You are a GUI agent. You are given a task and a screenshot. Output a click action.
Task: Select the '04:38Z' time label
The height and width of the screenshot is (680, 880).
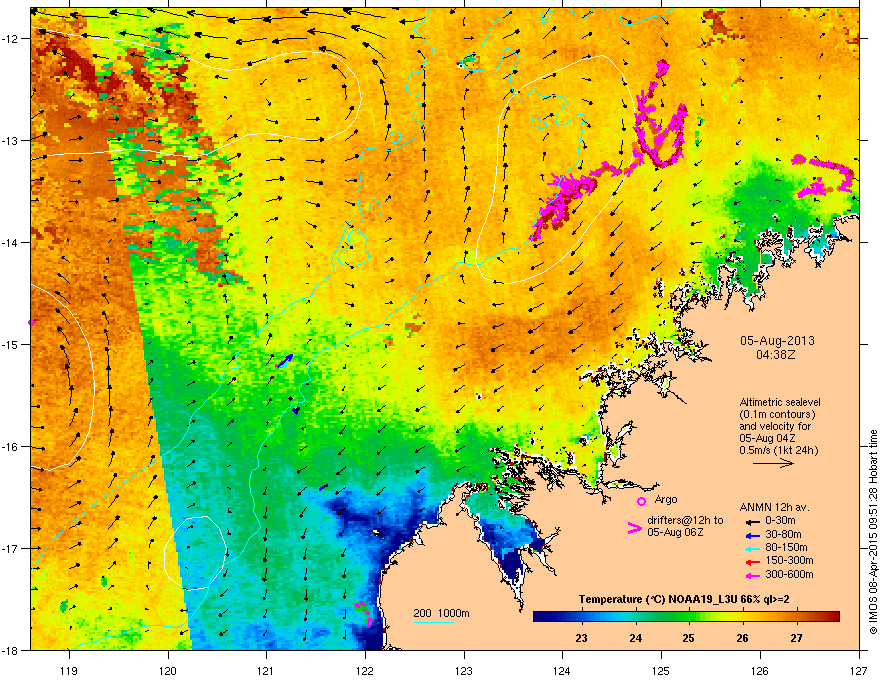(776, 355)
